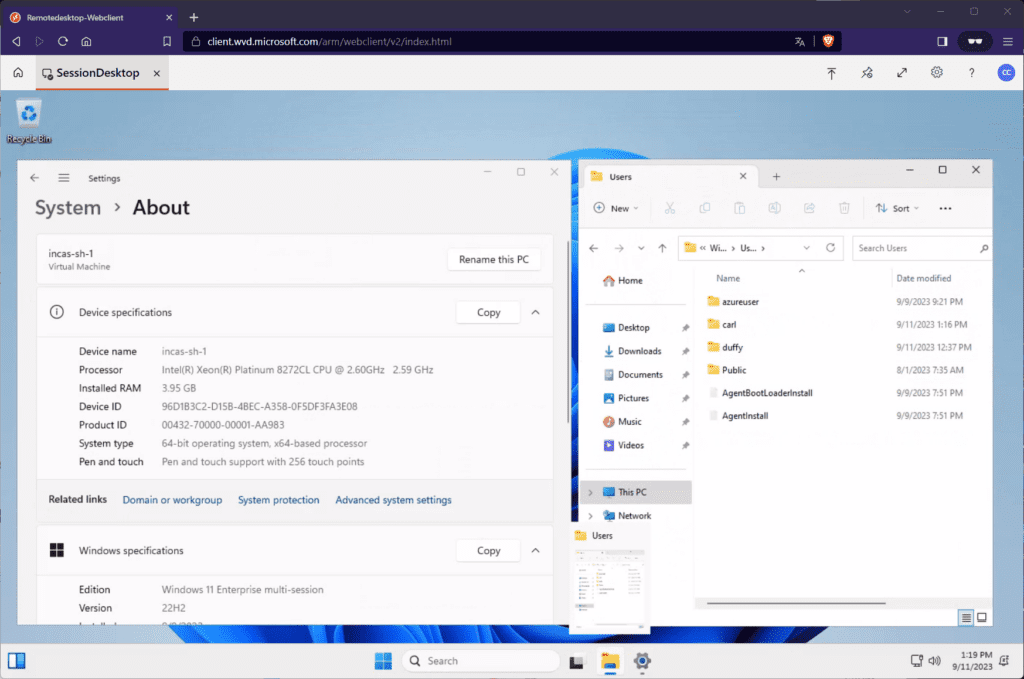Open a new browser tab
Viewport: 1024px width, 679px height.
(x=193, y=18)
